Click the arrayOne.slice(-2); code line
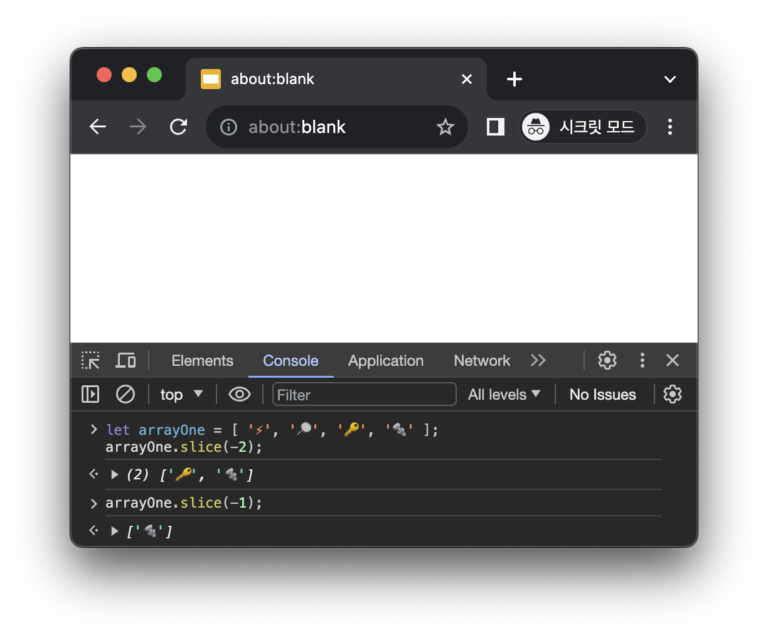Image resolution: width=768 pixels, height=640 pixels. pyautogui.click(x=184, y=447)
